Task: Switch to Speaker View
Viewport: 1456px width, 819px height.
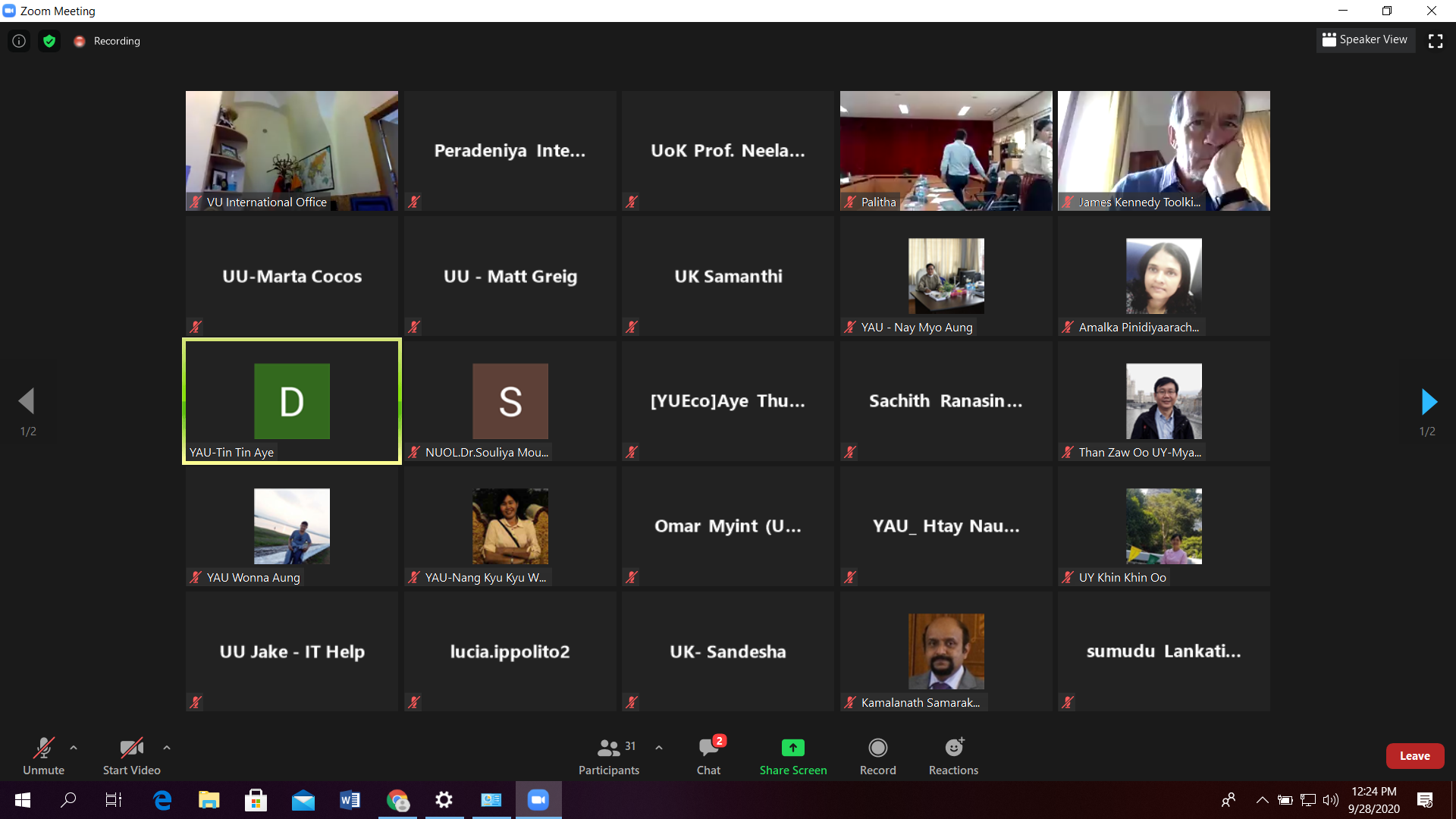Action: click(1365, 39)
